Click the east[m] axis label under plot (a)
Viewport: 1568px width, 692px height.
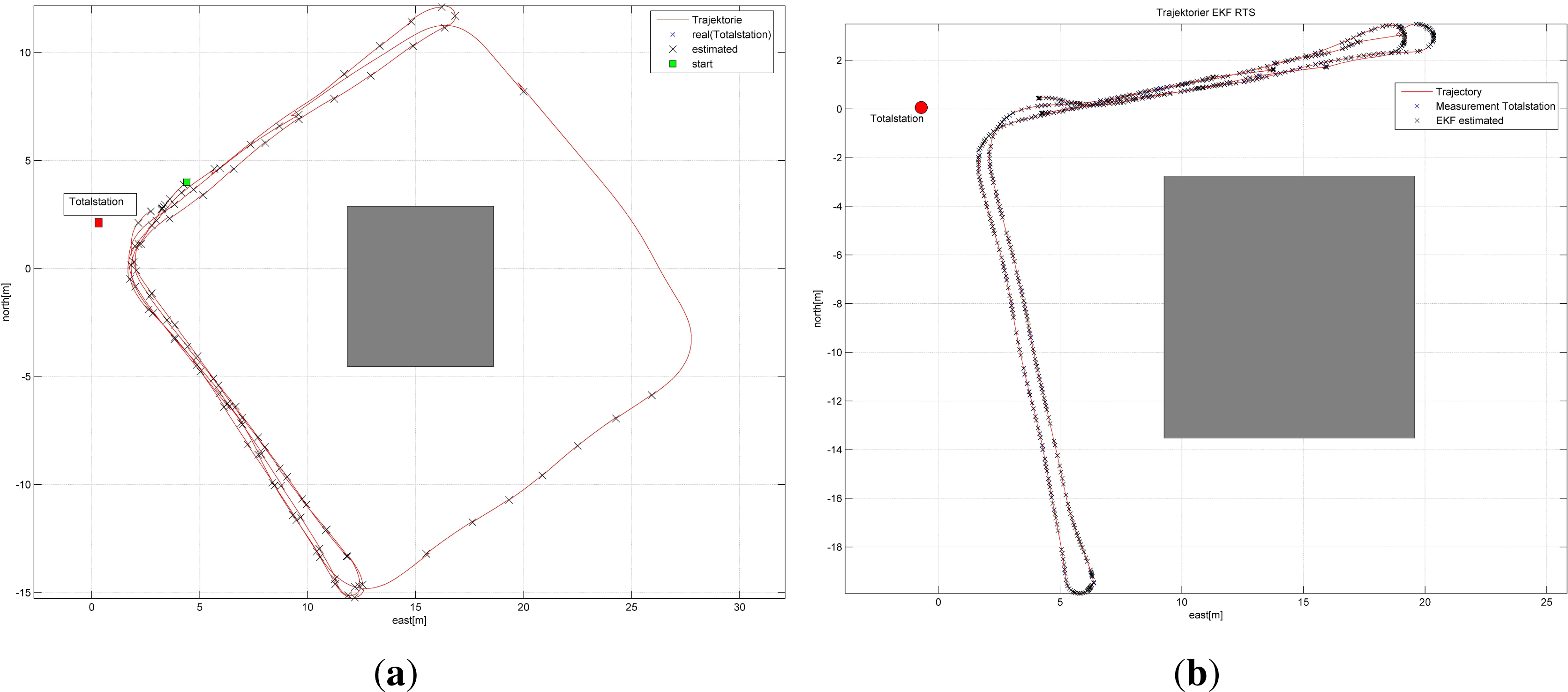tap(409, 620)
